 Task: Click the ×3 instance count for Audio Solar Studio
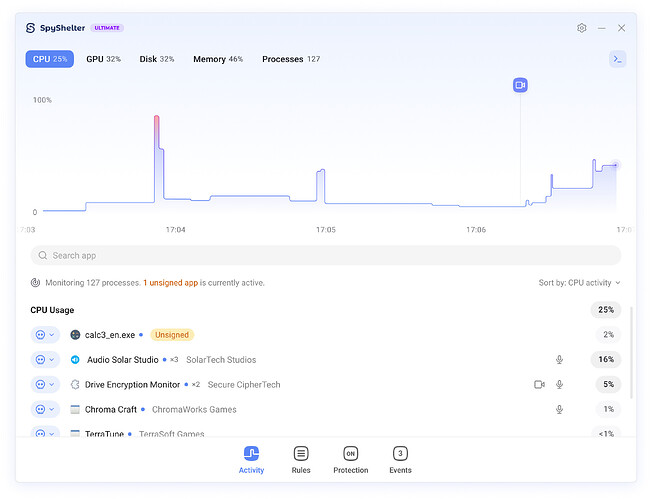pyautogui.click(x=174, y=360)
